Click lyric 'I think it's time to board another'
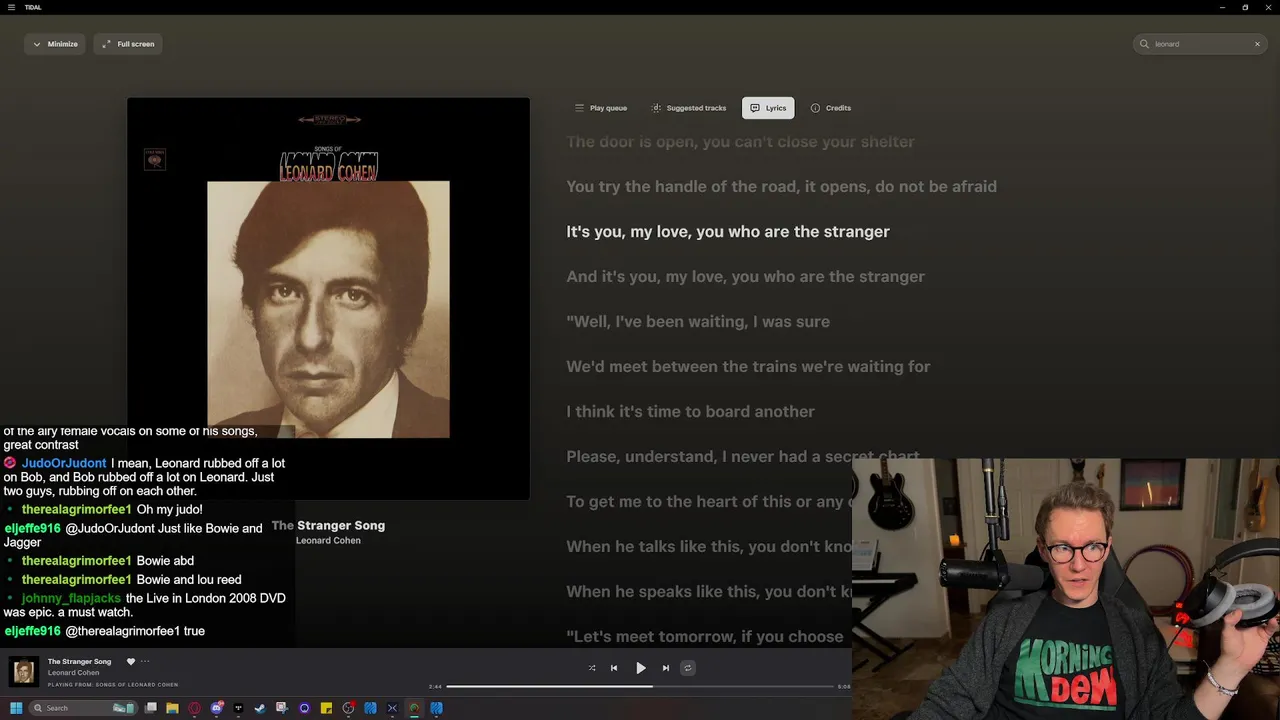 691,411
